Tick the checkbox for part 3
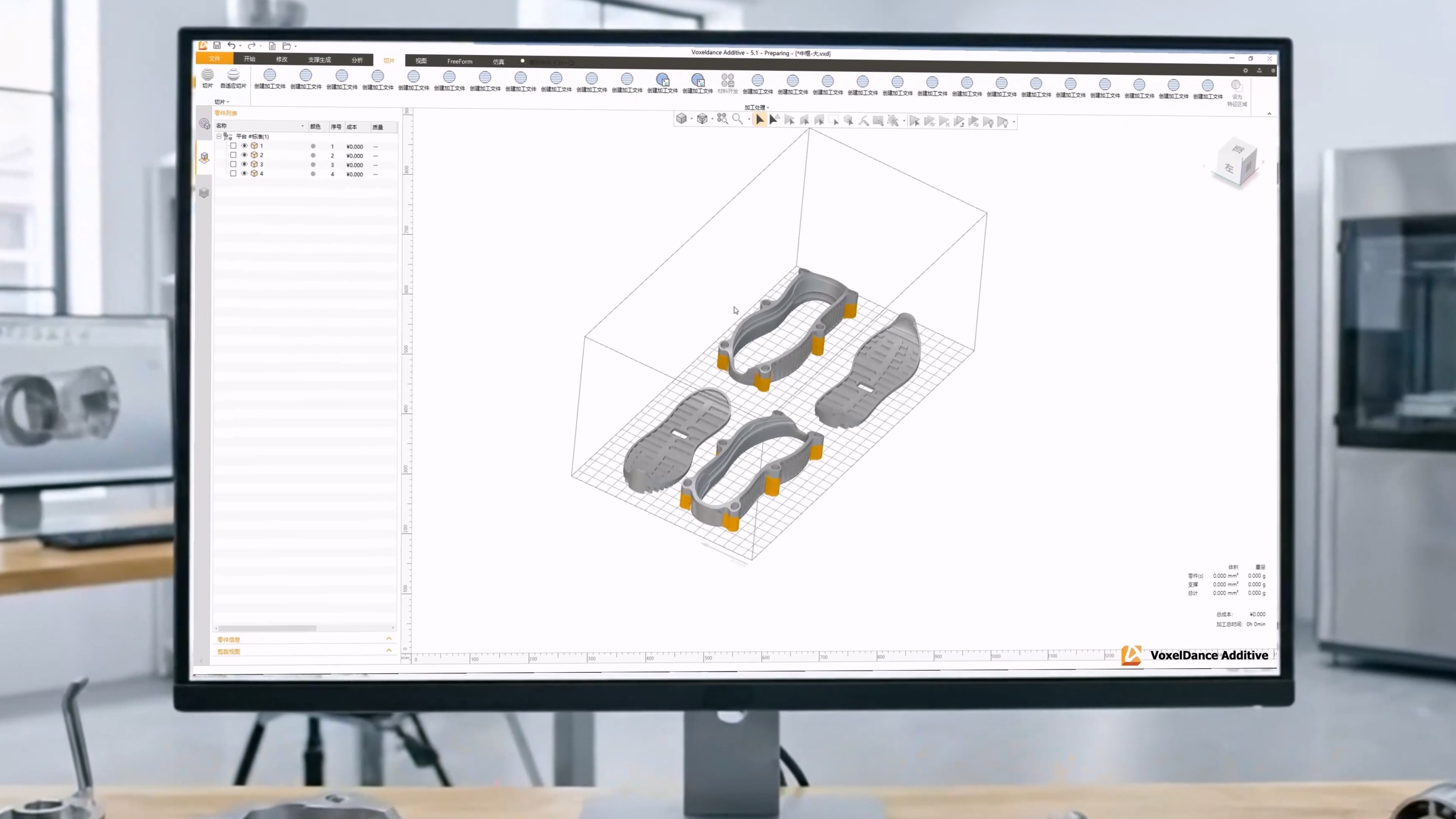 pyautogui.click(x=233, y=165)
